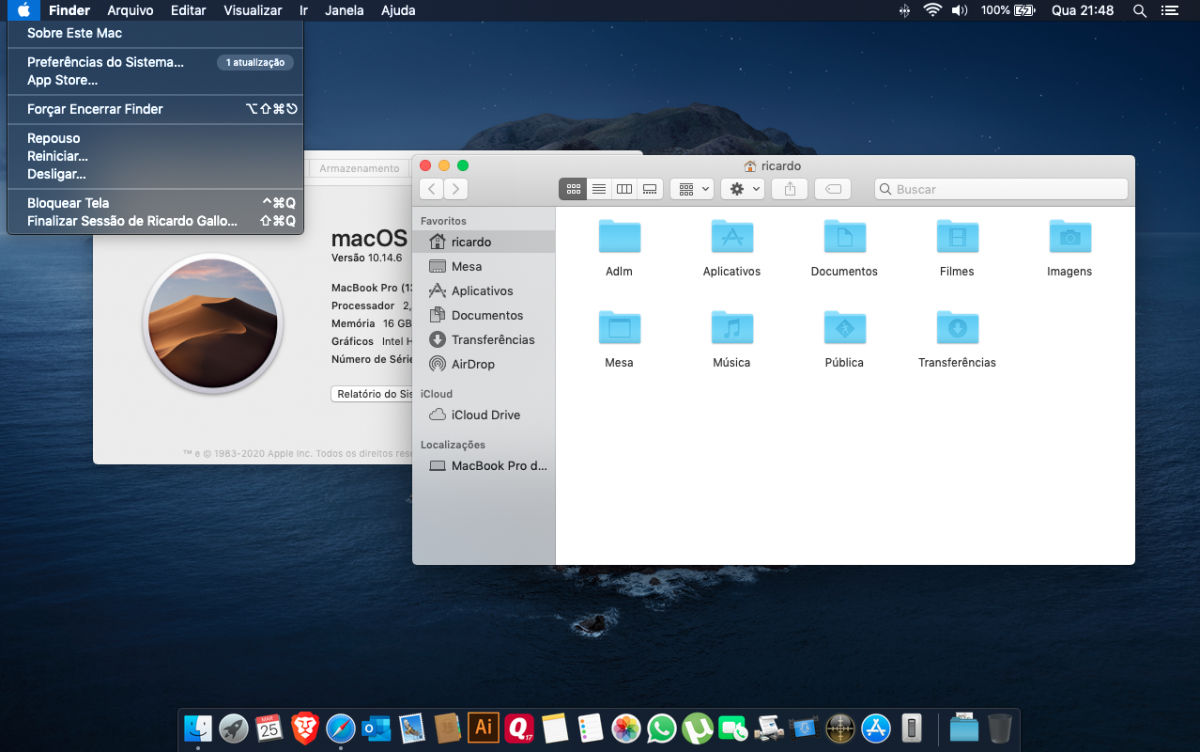This screenshot has width=1200, height=752.
Task: Select Documentos in Finder sidebar
Action: (484, 315)
